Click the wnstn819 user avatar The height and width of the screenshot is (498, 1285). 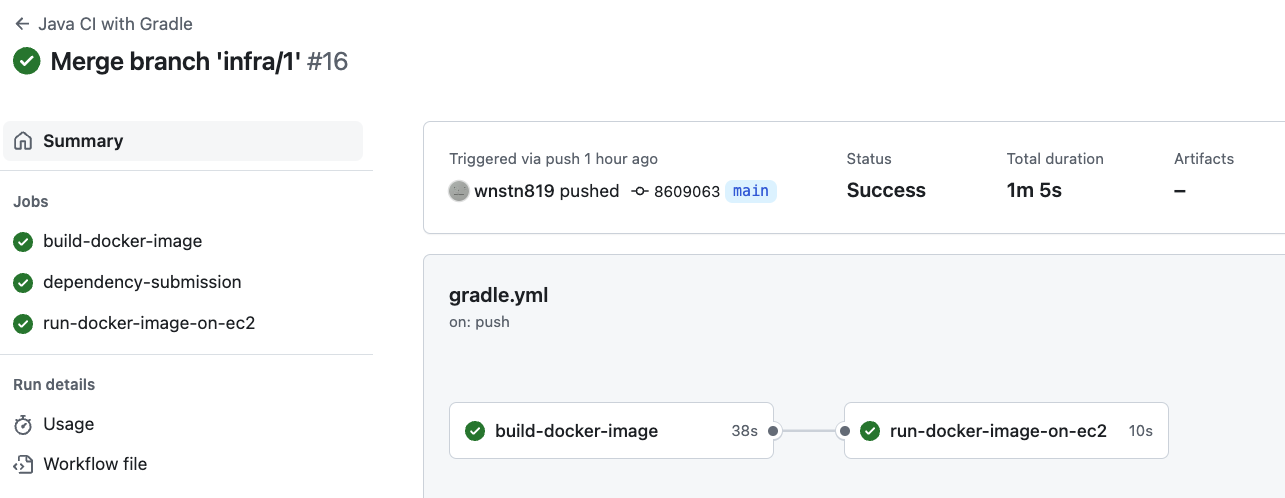459,191
